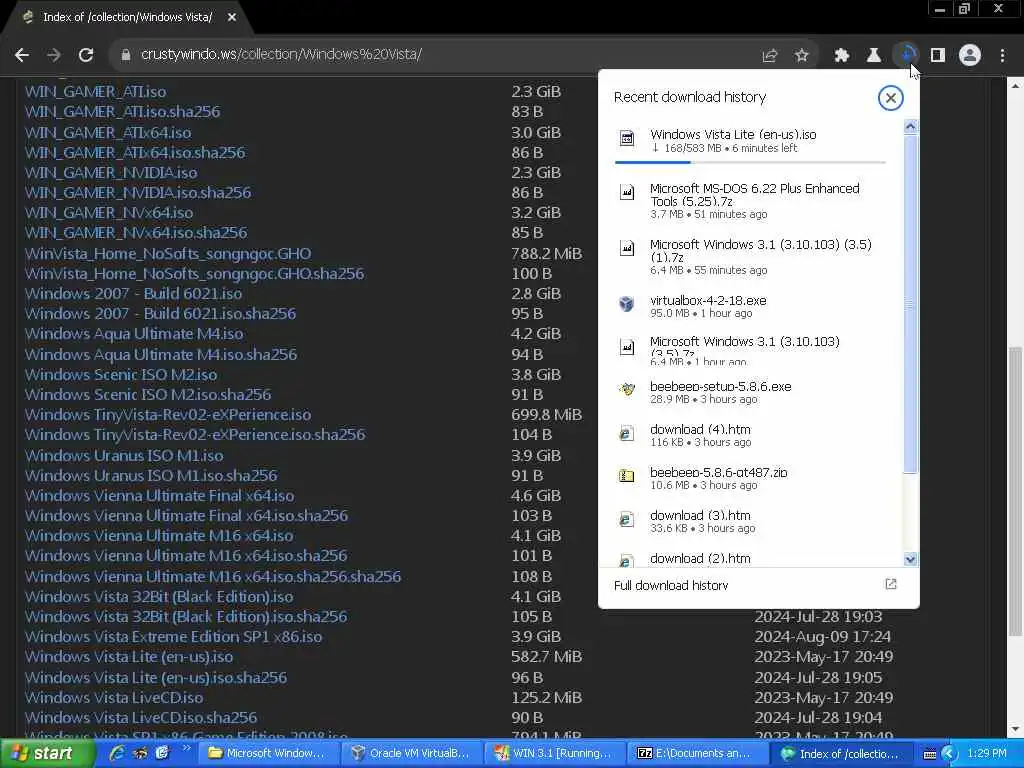The image size is (1024, 768).
Task: Click the beebeep-5.8.6-qt487.zip icon
Action: click(x=626, y=475)
